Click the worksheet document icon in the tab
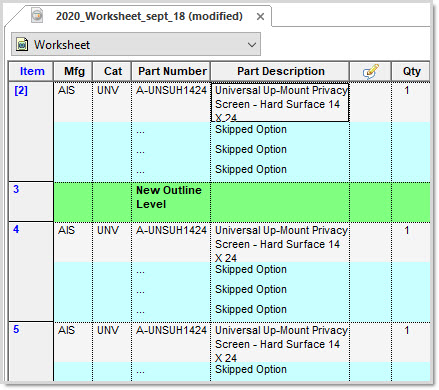Viewport: 439px width, 390px height. pyautogui.click(x=37, y=15)
